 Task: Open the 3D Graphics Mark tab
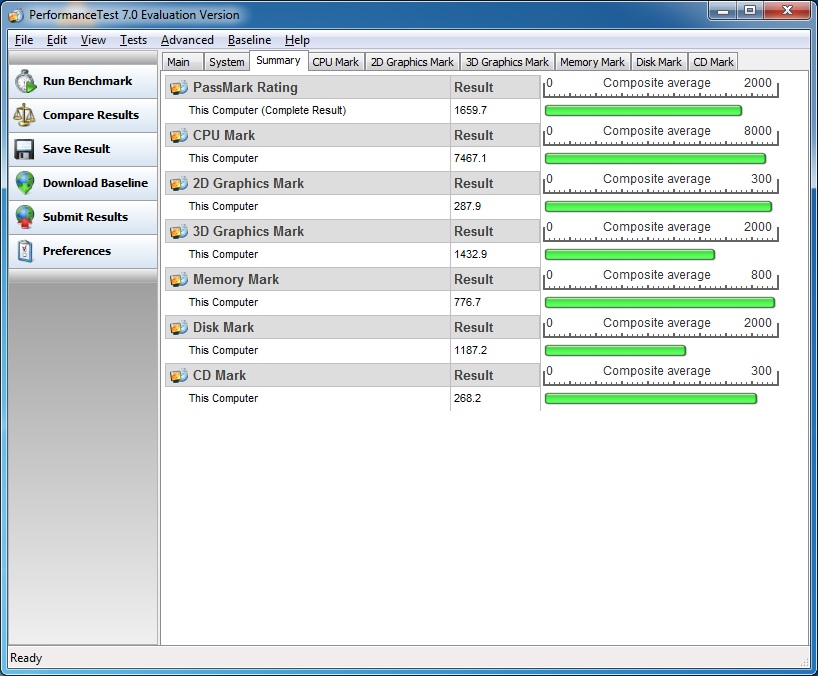point(507,62)
